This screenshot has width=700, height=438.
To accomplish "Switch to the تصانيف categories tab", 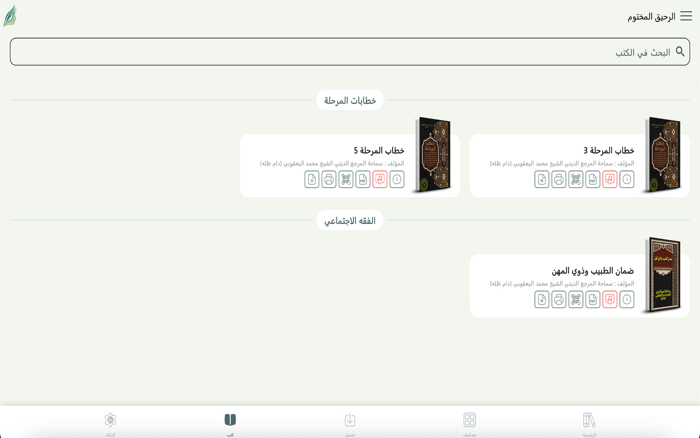I will click(x=469, y=424).
